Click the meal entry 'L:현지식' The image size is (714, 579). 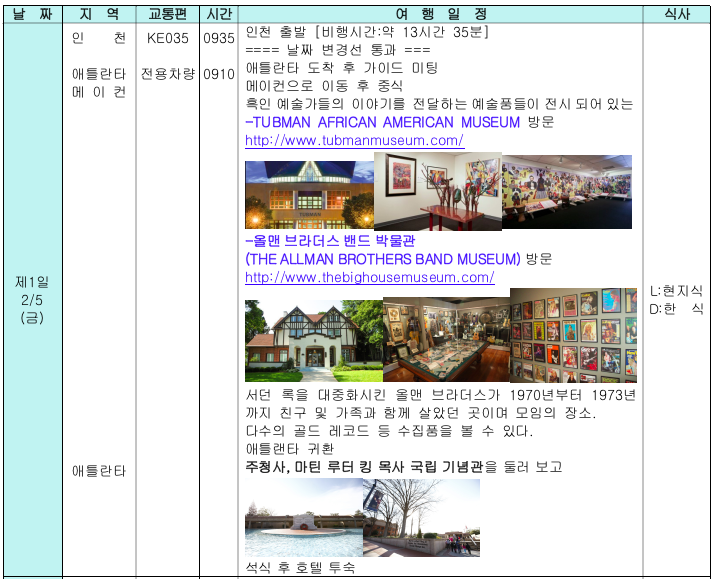point(676,291)
